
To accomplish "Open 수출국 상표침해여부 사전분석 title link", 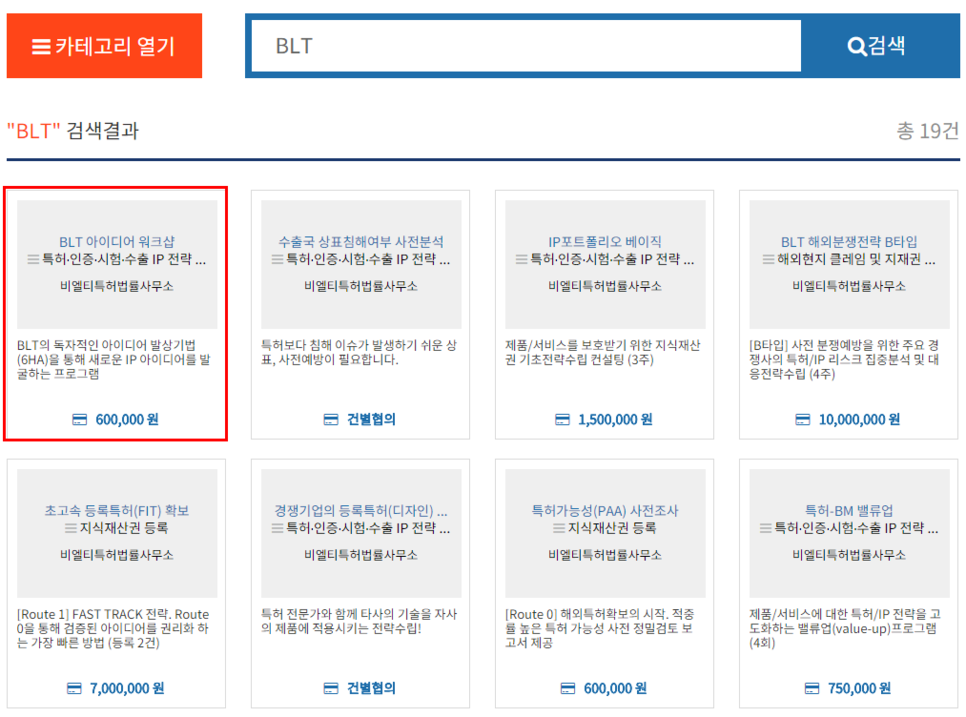I will (x=361, y=241).
